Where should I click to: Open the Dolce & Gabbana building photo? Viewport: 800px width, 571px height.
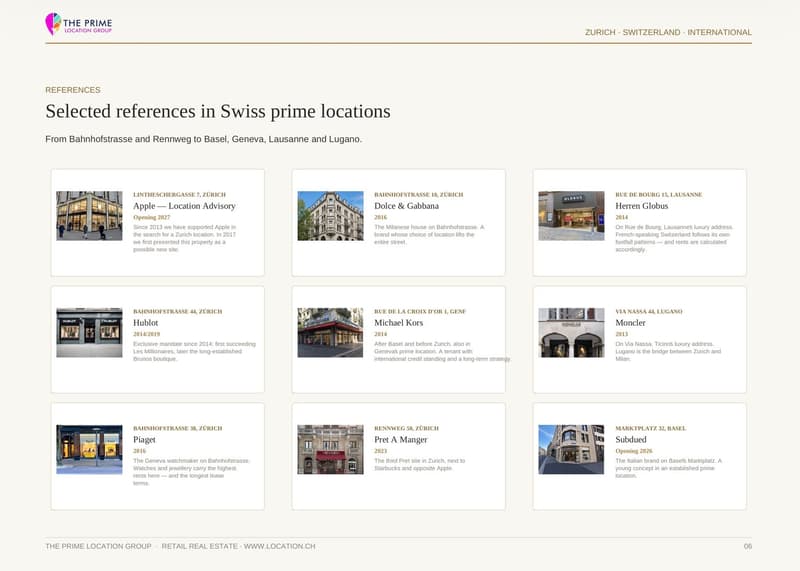331,216
